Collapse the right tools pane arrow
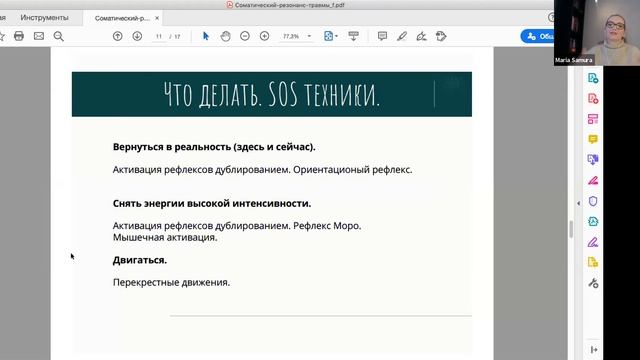The width and height of the screenshot is (640, 360). click(578, 203)
